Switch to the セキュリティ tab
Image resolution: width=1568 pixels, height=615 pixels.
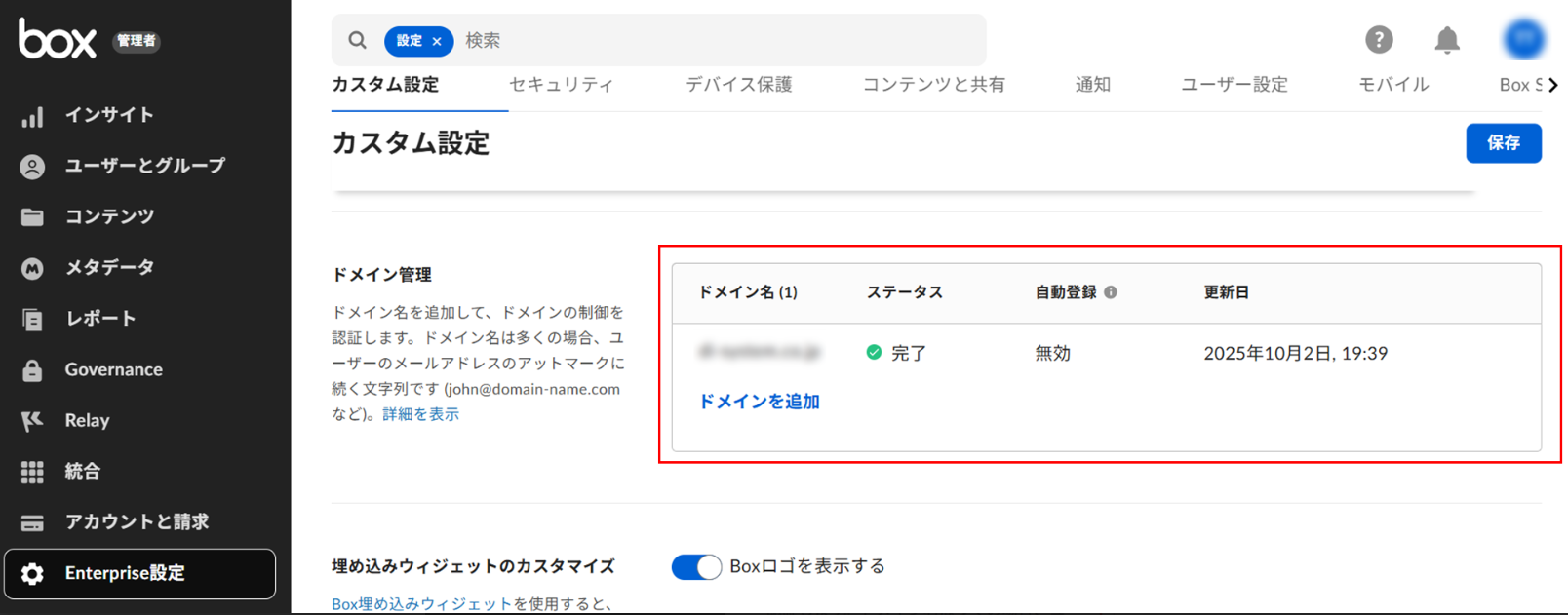561,85
